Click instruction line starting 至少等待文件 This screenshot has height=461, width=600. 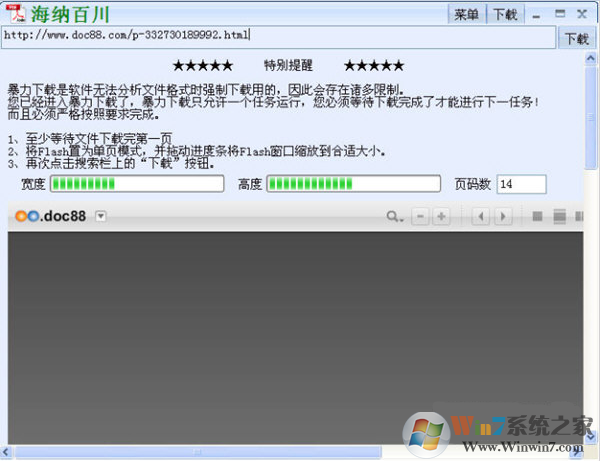pyautogui.click(x=90, y=138)
